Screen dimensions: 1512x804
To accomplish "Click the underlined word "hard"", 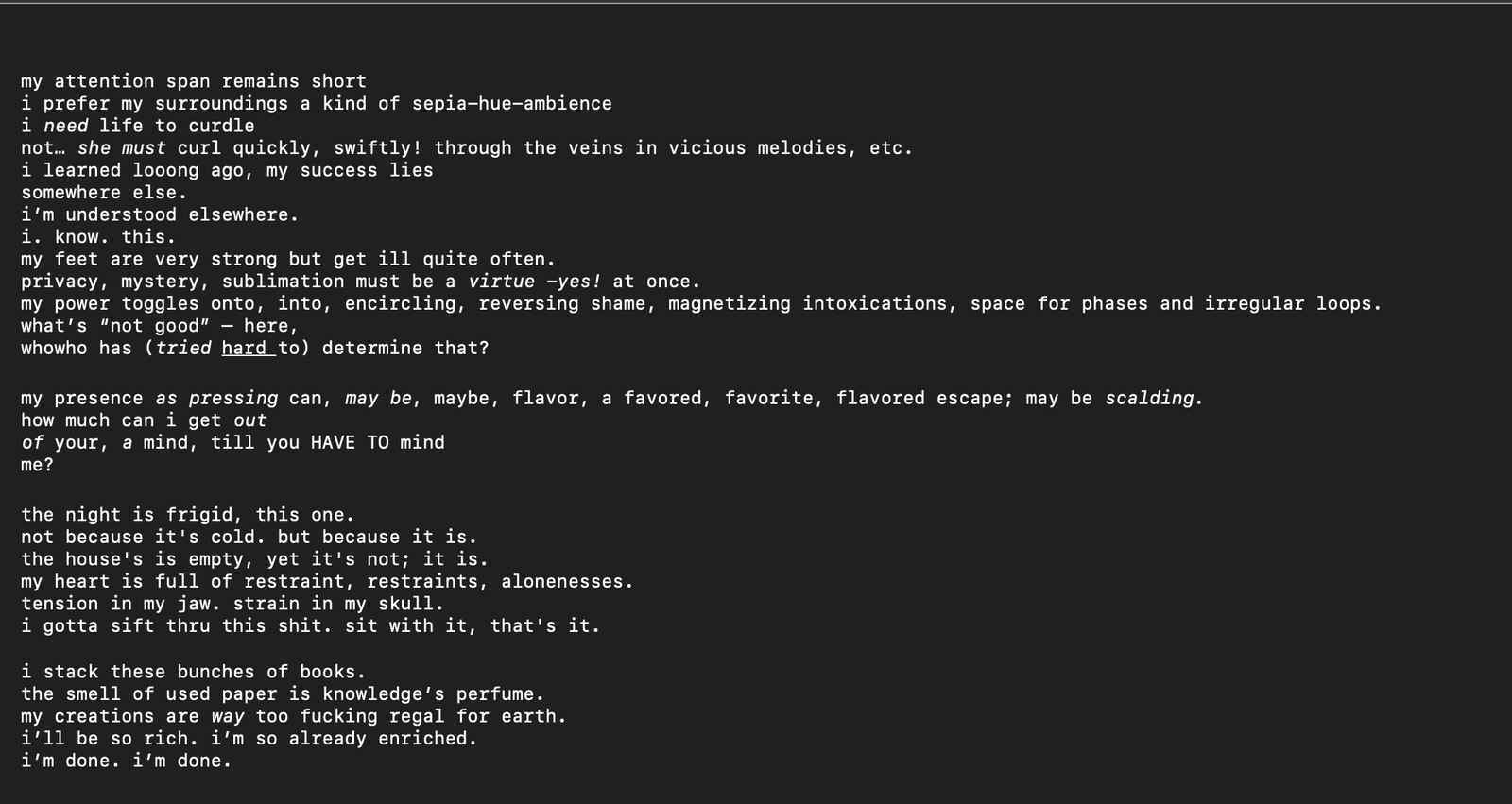I will (x=244, y=349).
